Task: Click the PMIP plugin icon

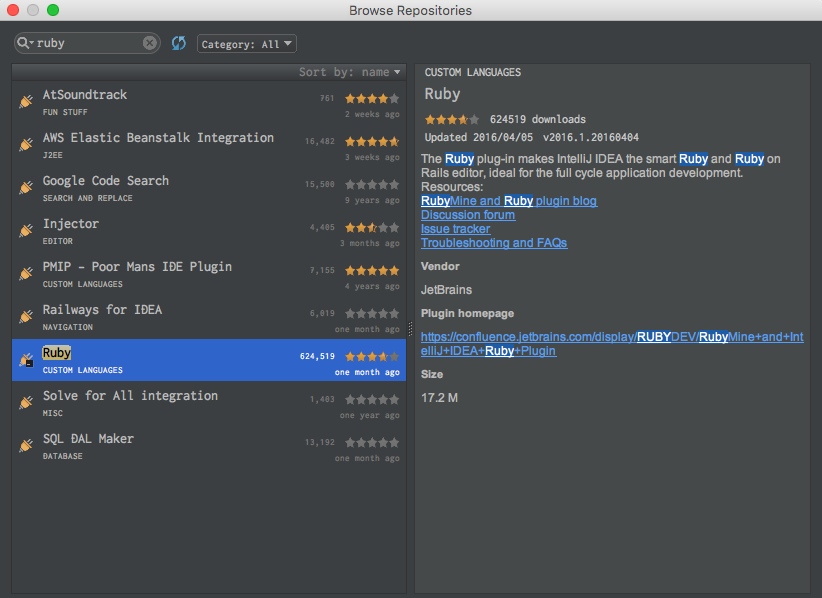Action: click(x=26, y=274)
